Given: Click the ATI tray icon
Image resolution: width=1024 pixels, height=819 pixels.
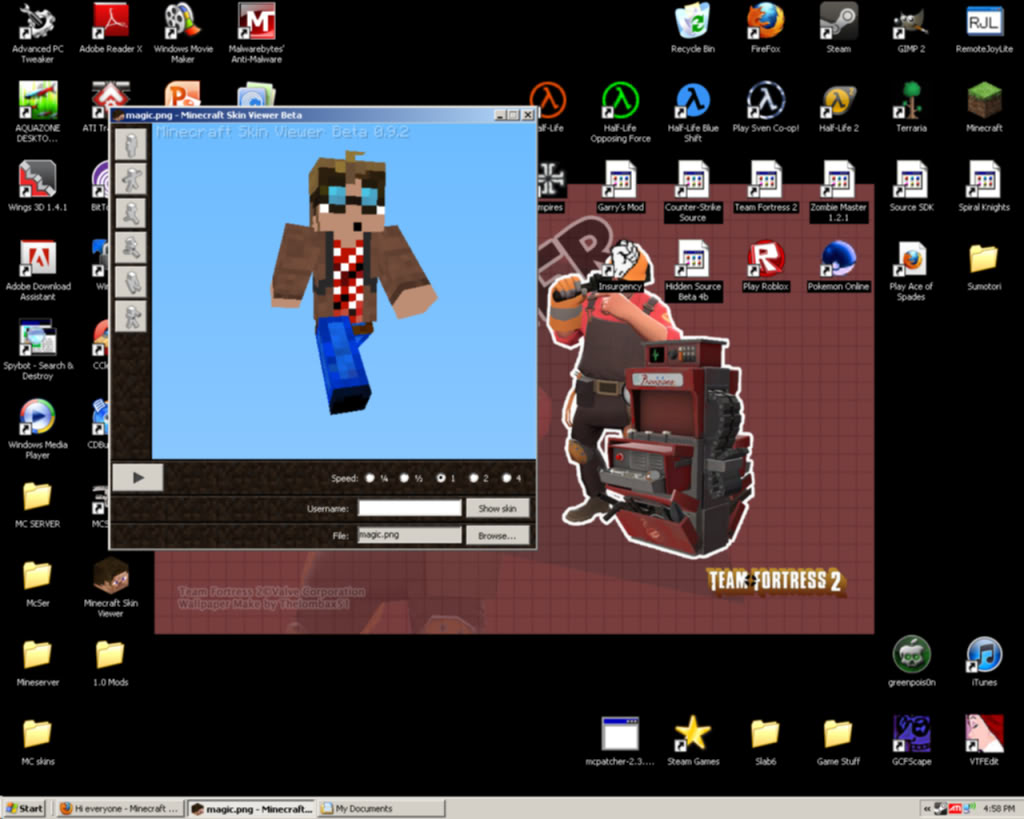Looking at the screenshot, I should [x=955, y=809].
